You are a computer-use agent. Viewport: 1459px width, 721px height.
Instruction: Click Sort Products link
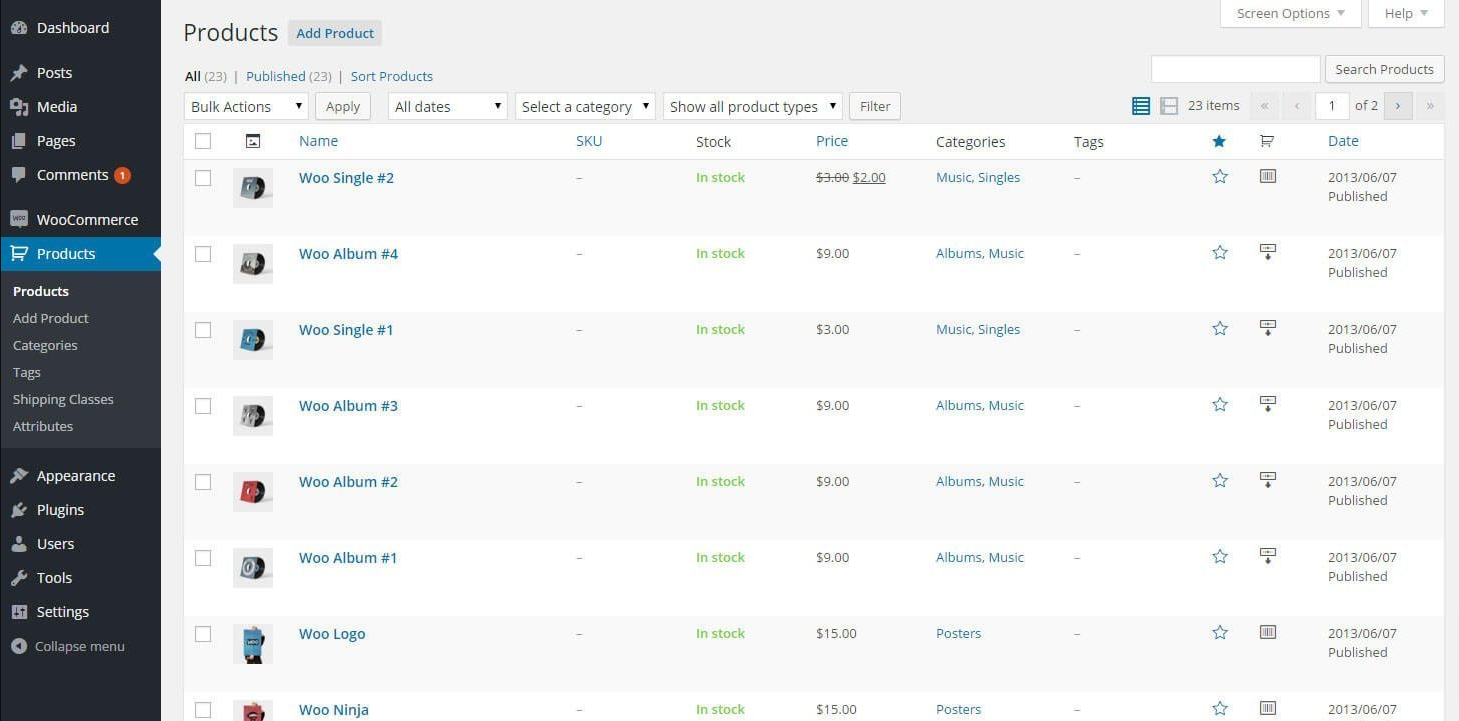[392, 76]
